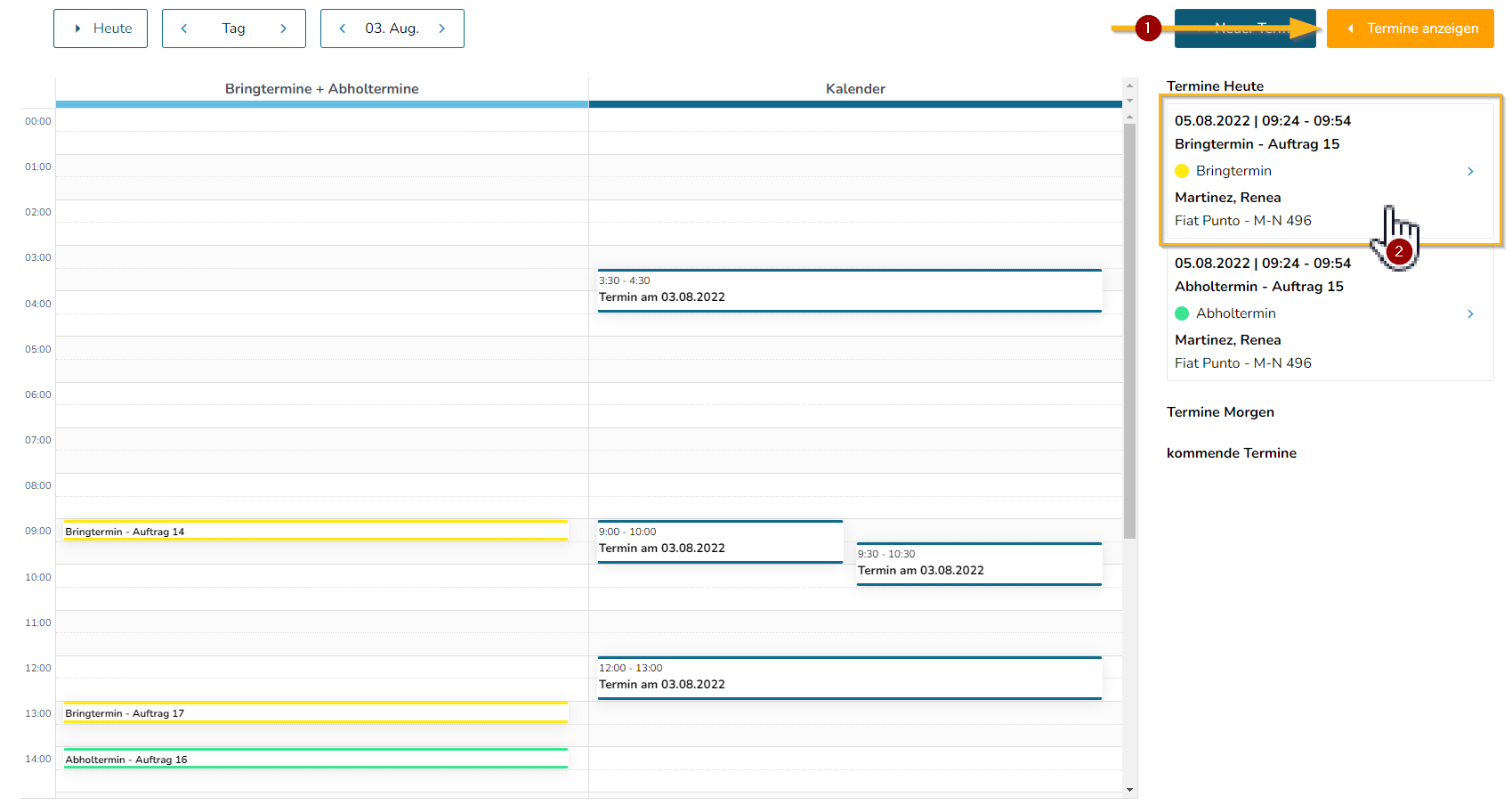Open the 03. Aug. date picker
Screen dimensions: 1512x805
392,28
